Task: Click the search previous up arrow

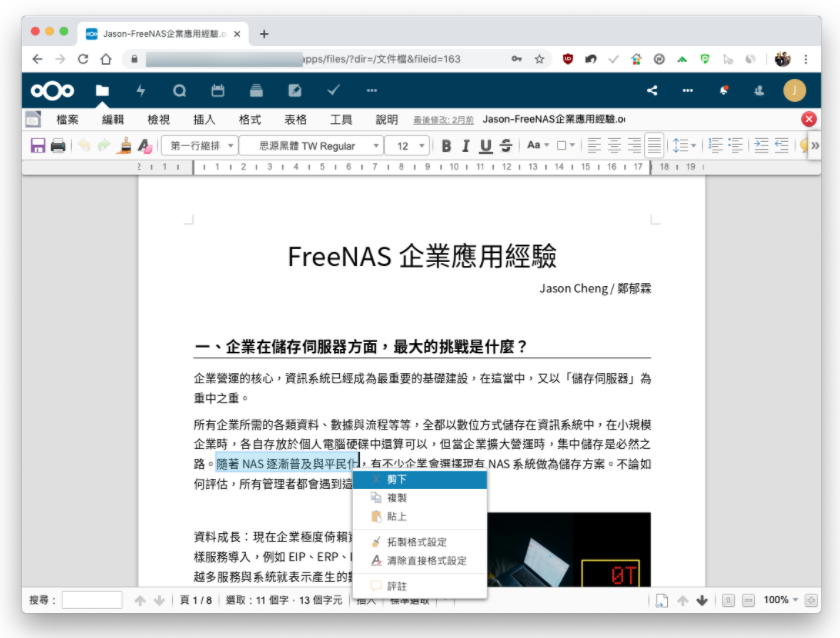Action: pos(140,601)
